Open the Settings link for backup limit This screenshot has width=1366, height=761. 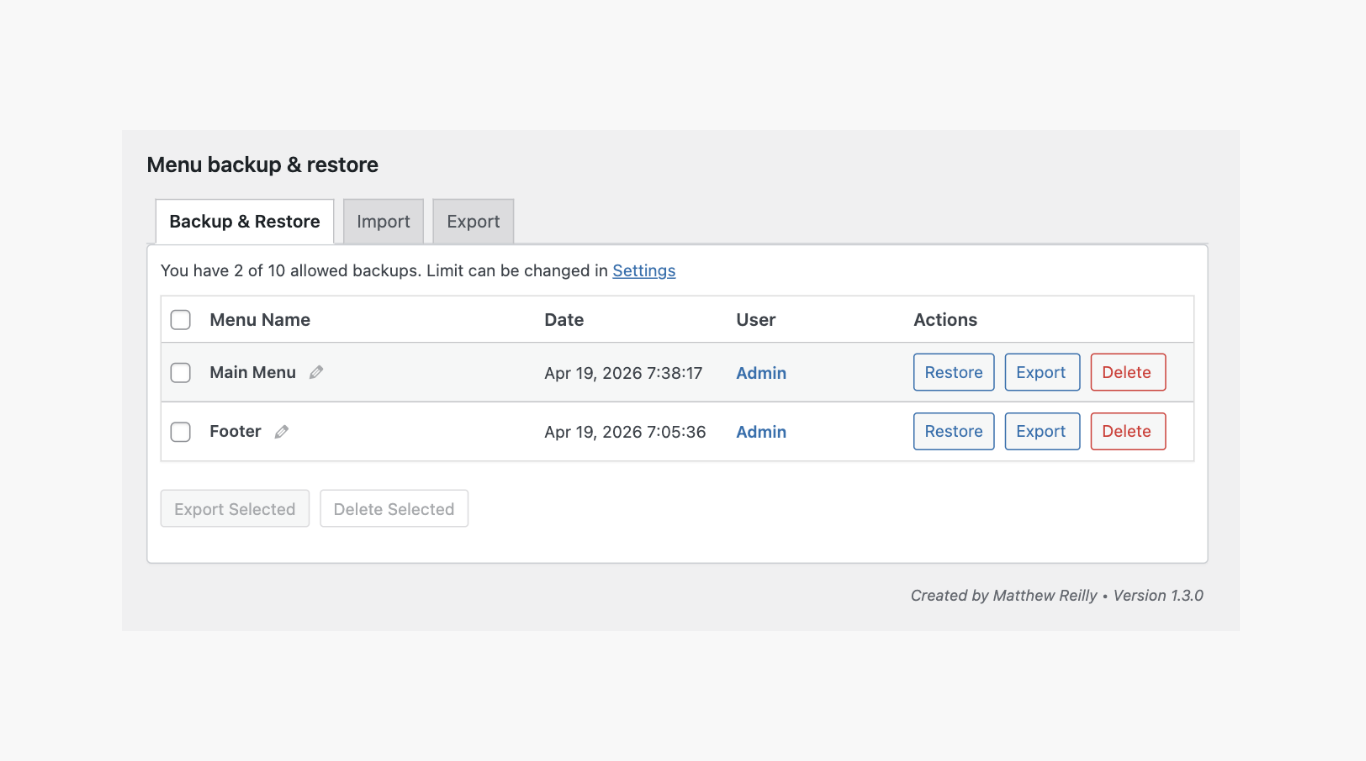[643, 271]
